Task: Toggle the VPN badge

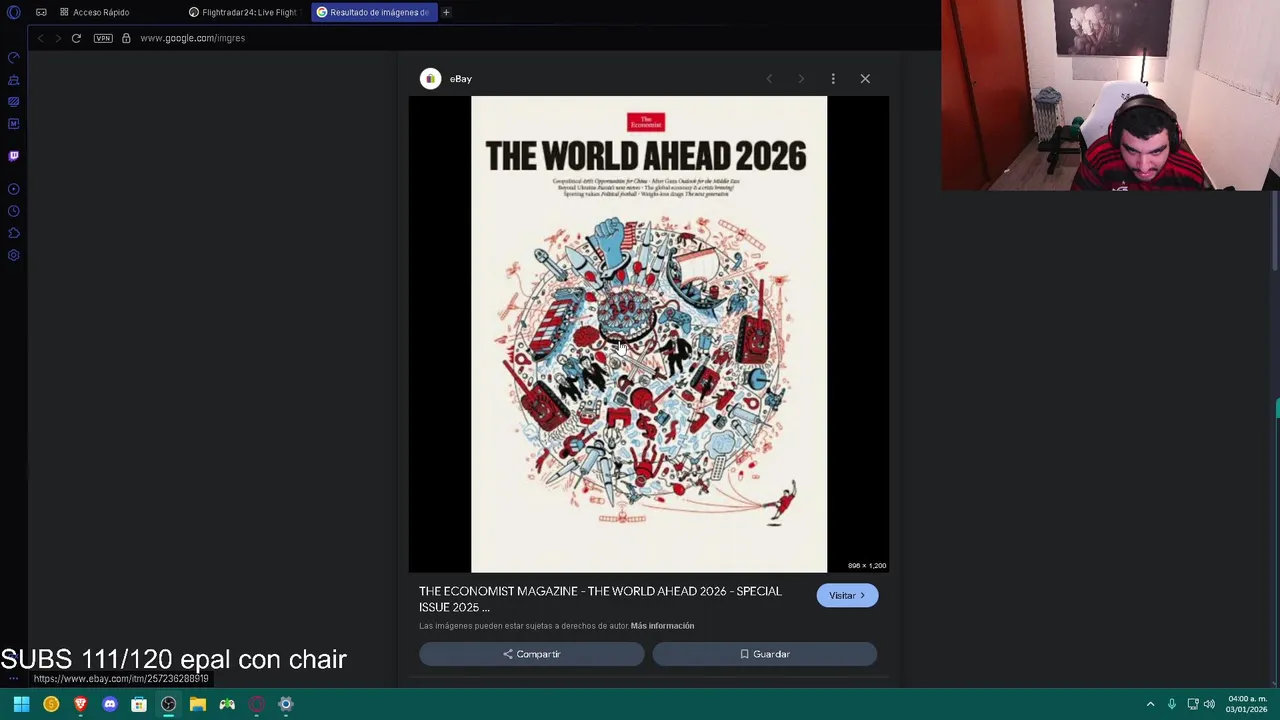Action: tap(103, 38)
